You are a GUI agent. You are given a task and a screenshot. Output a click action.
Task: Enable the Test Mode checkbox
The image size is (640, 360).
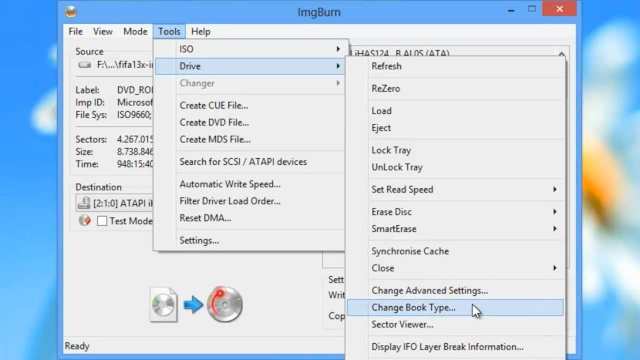tap(102, 221)
